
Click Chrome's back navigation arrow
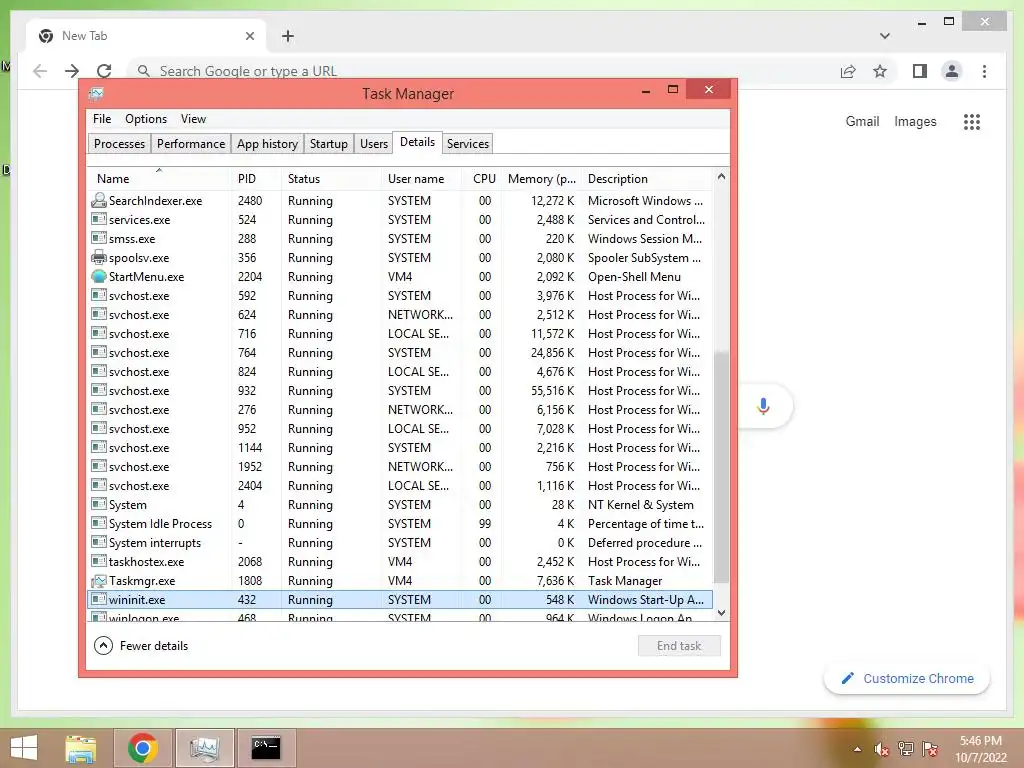(40, 71)
